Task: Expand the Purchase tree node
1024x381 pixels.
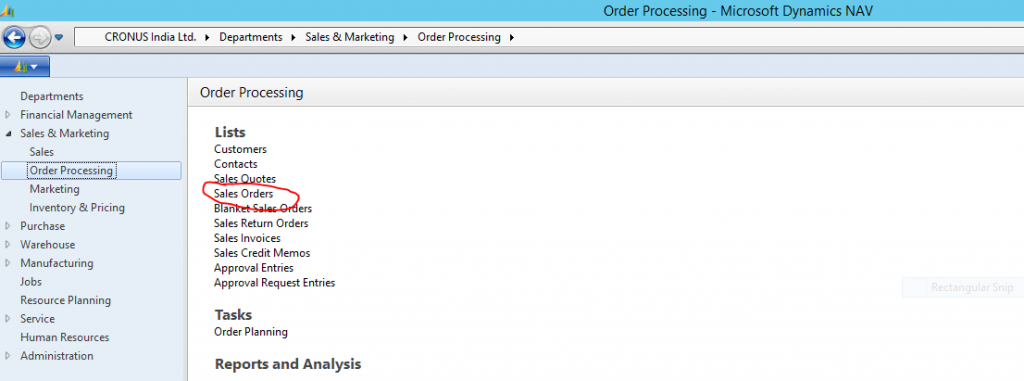Action: [8, 226]
